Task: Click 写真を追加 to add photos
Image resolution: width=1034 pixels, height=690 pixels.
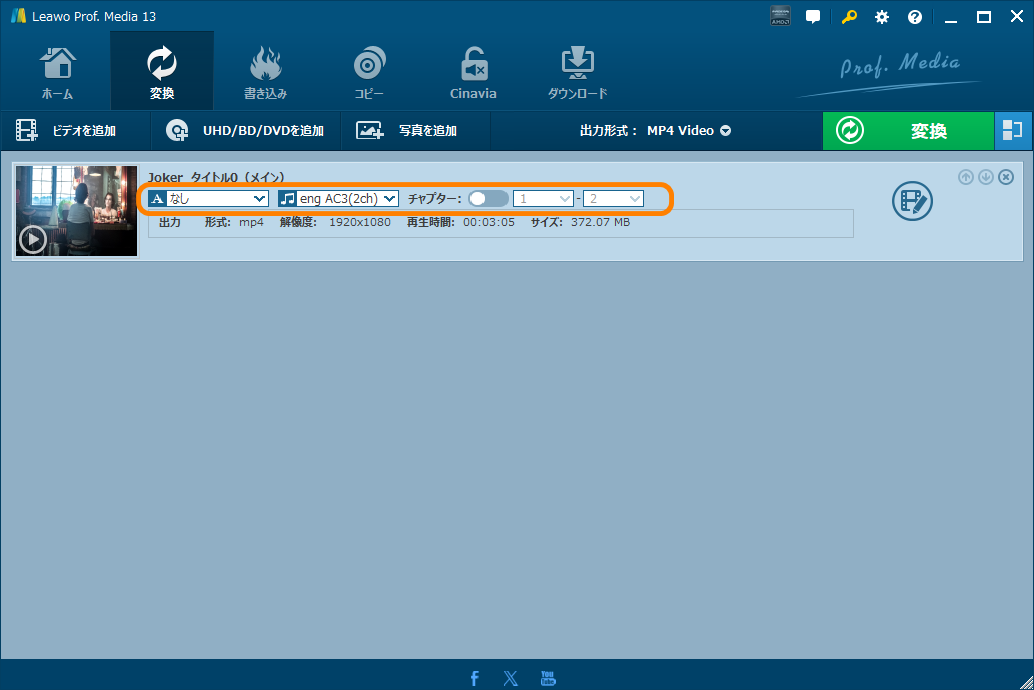Action: click(407, 131)
